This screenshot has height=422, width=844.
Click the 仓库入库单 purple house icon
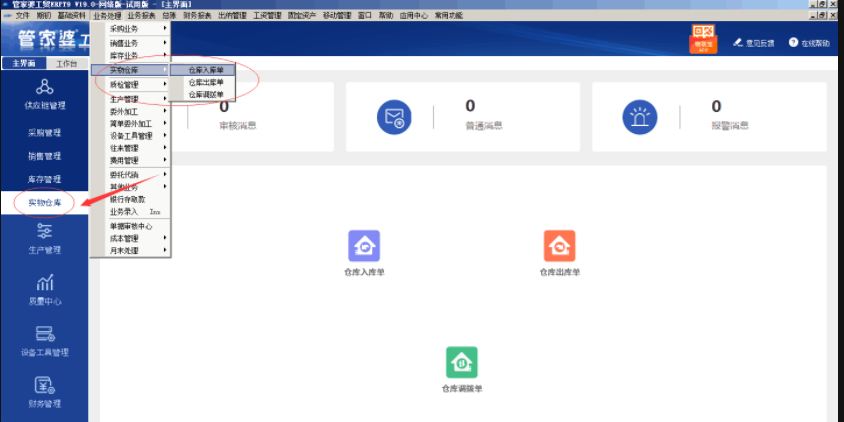click(x=362, y=245)
